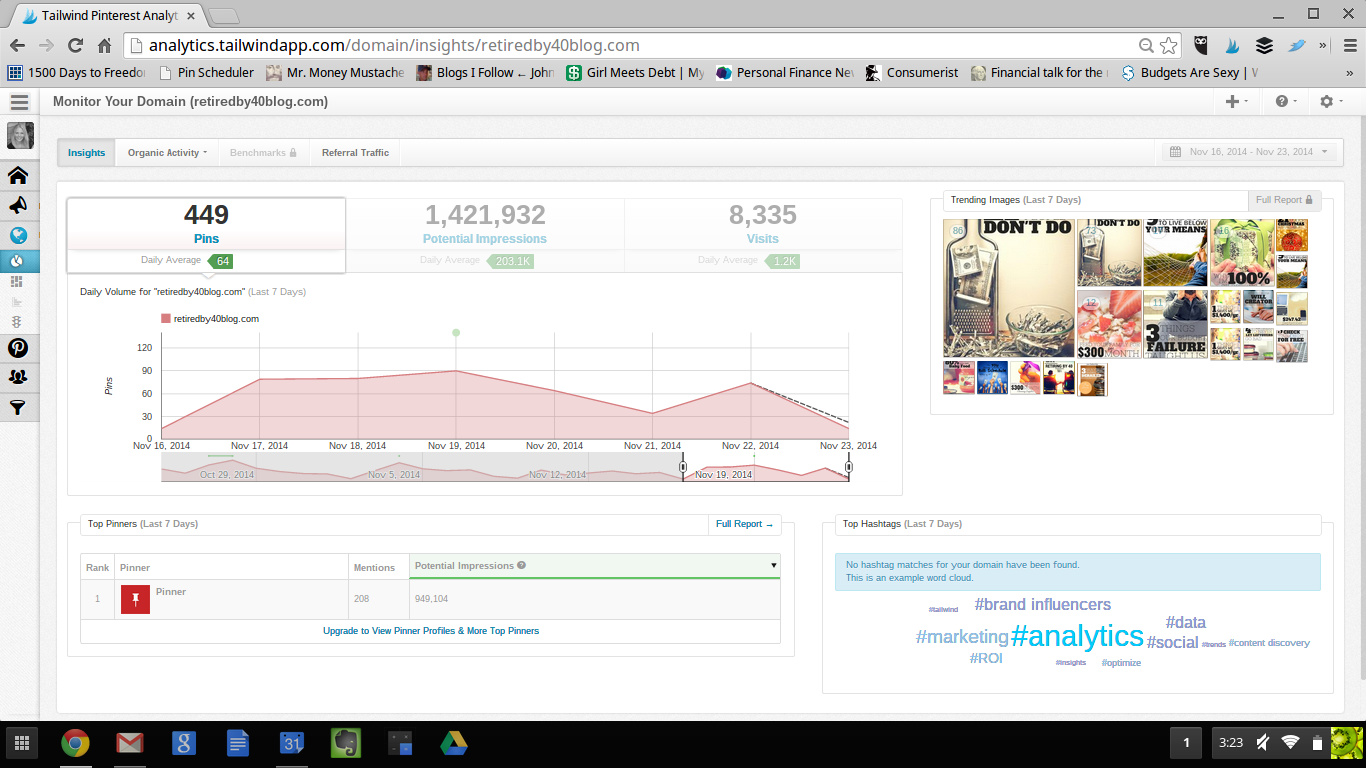
Task: Go back to the previous page
Action: click(17, 45)
